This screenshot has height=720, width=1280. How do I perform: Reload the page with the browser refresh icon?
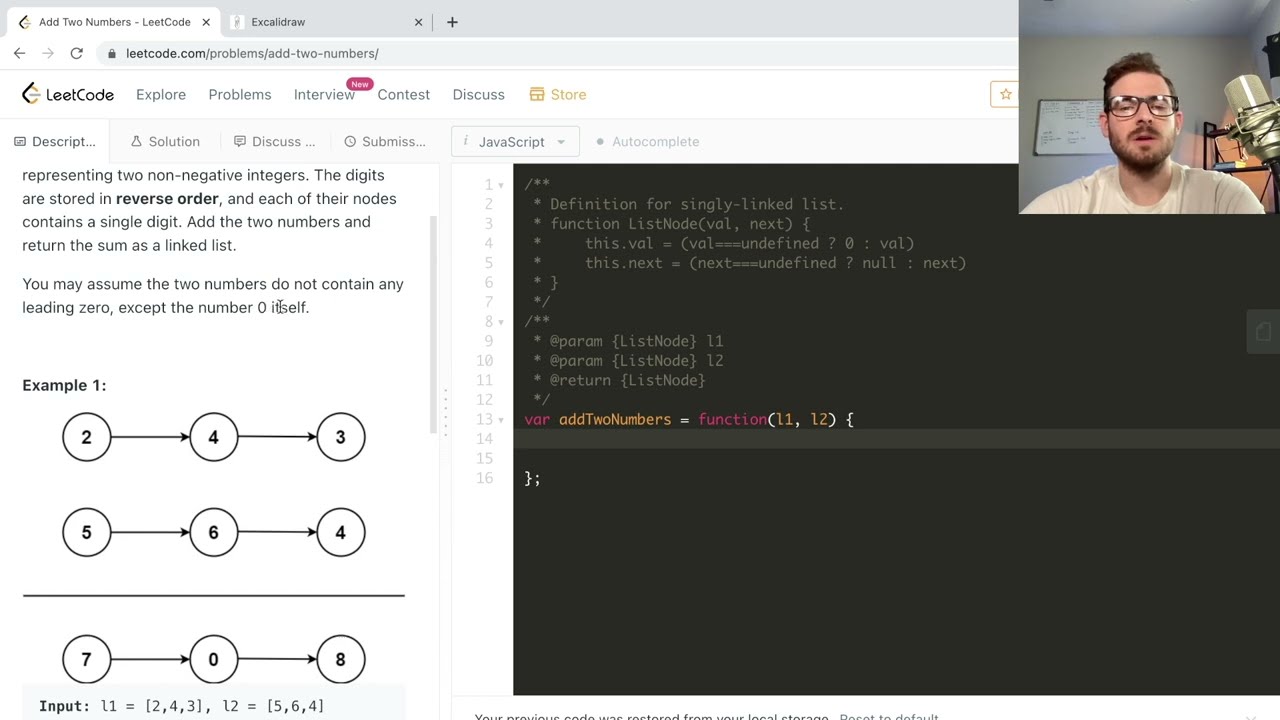point(76,53)
